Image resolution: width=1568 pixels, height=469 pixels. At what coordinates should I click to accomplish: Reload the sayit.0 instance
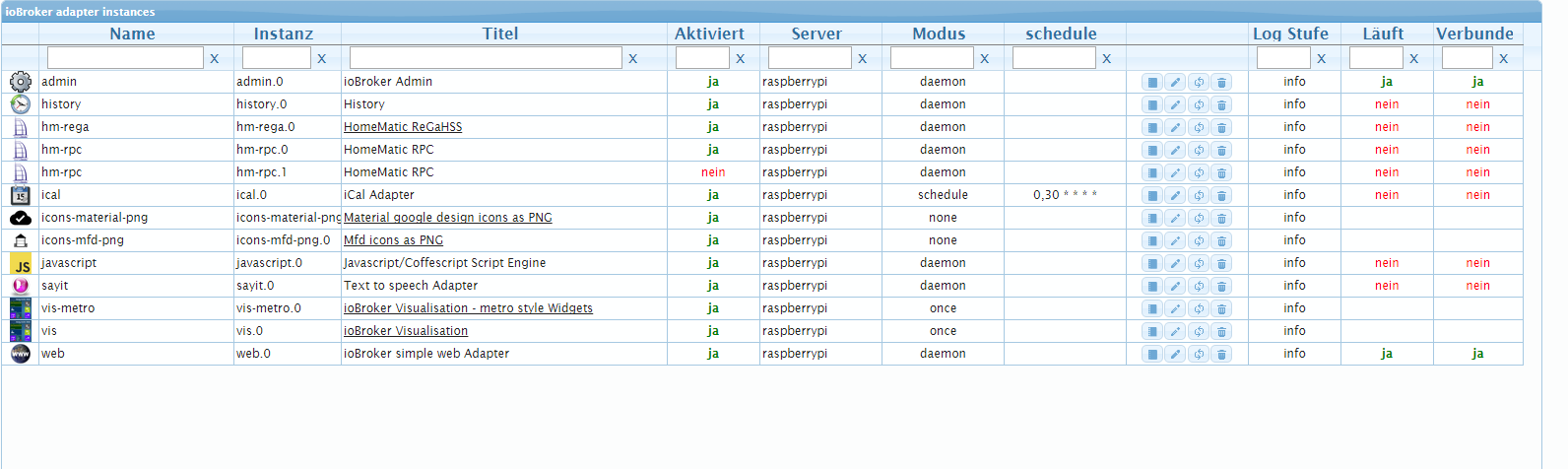pos(1199,286)
